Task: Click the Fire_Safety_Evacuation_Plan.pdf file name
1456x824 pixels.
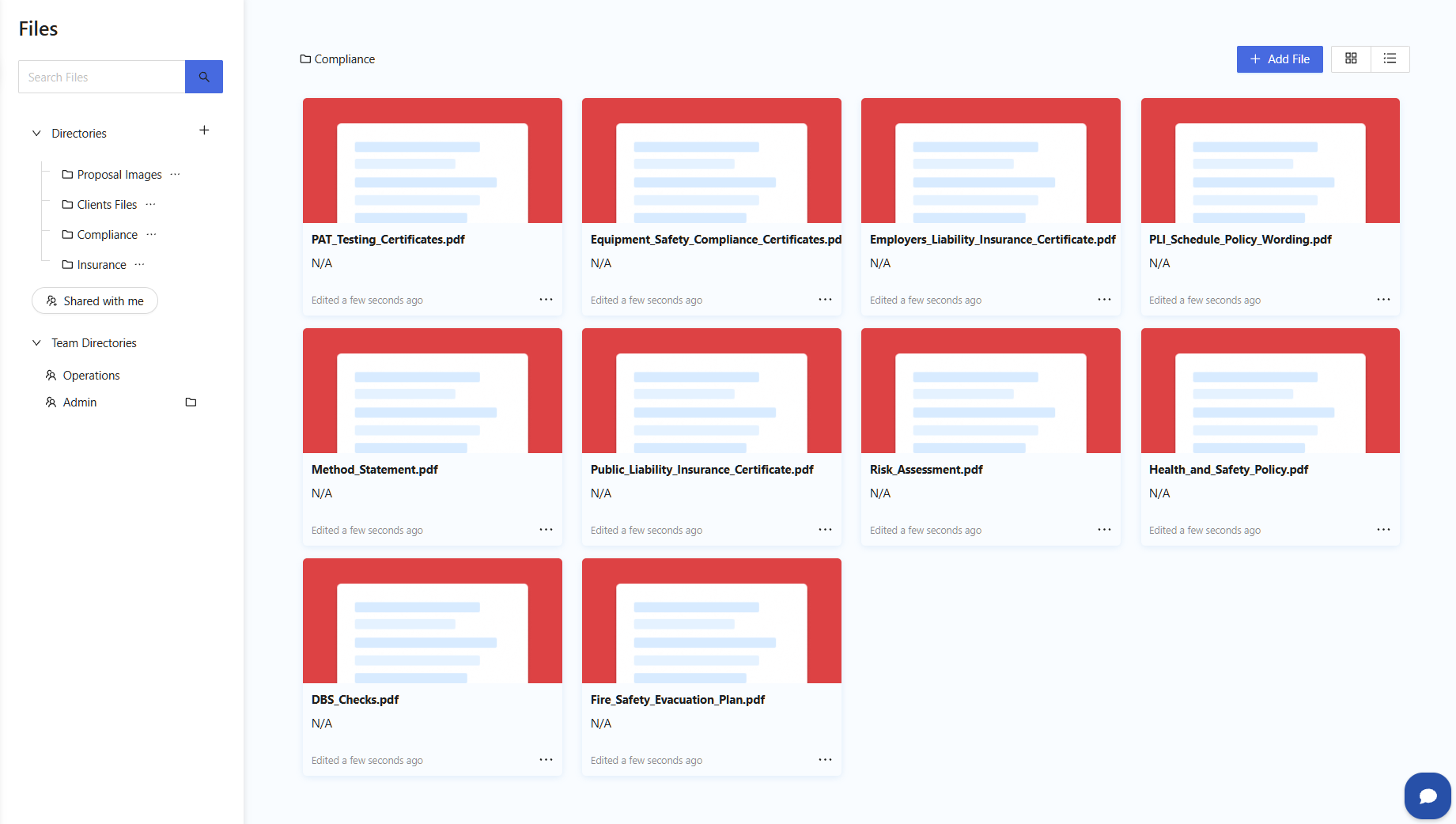Action: pyautogui.click(x=678, y=700)
